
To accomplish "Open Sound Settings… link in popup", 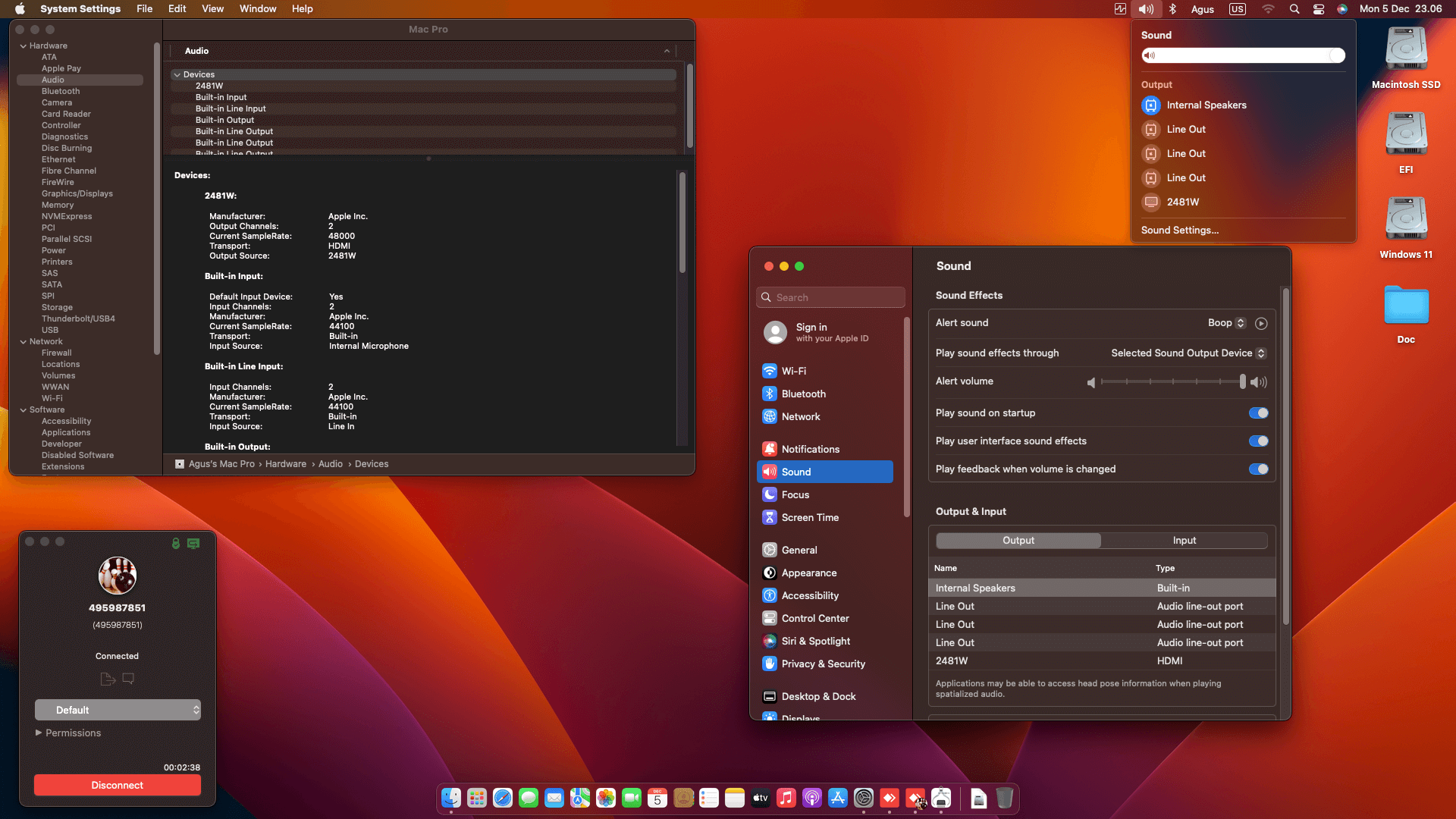I will tap(1179, 231).
